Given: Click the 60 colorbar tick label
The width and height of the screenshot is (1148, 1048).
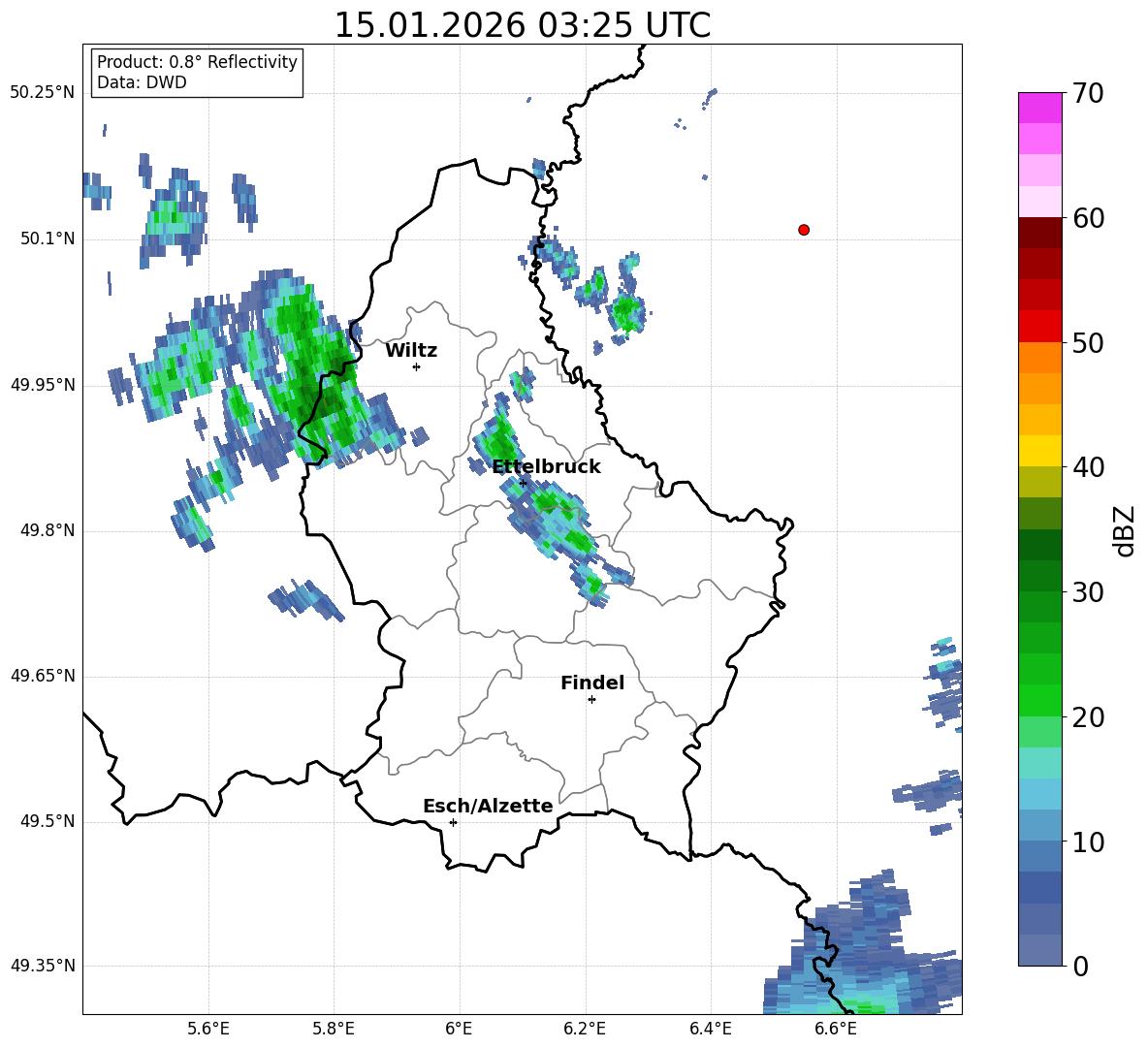Looking at the screenshot, I should pyautogui.click(x=1087, y=218).
